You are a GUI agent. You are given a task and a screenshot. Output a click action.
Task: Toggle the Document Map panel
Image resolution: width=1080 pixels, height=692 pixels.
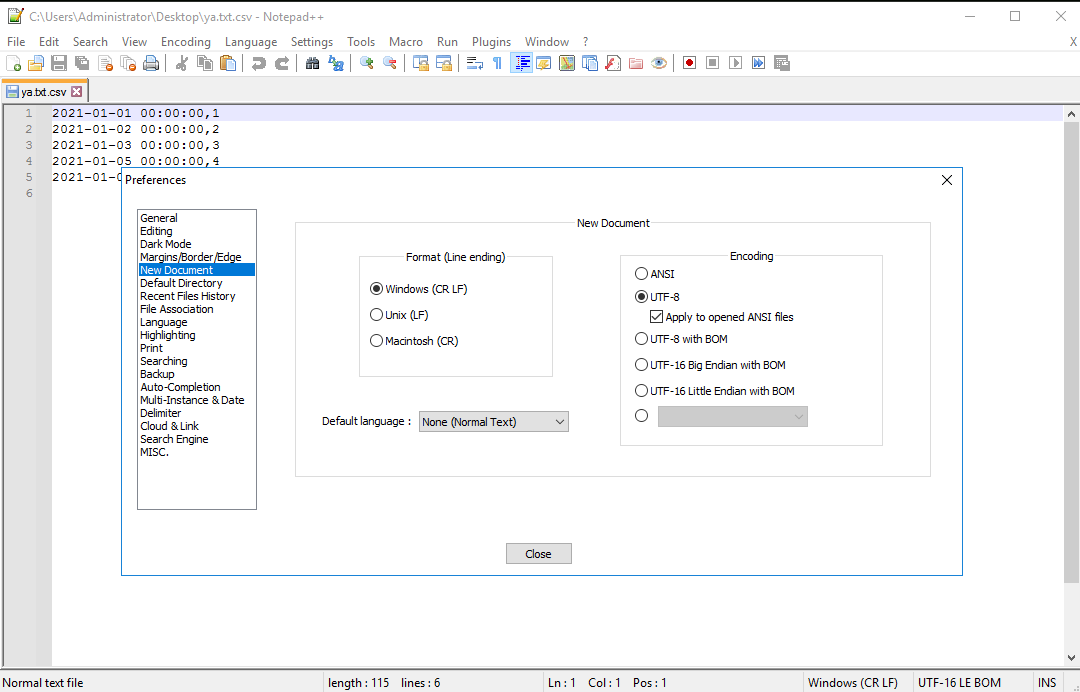tap(566, 62)
